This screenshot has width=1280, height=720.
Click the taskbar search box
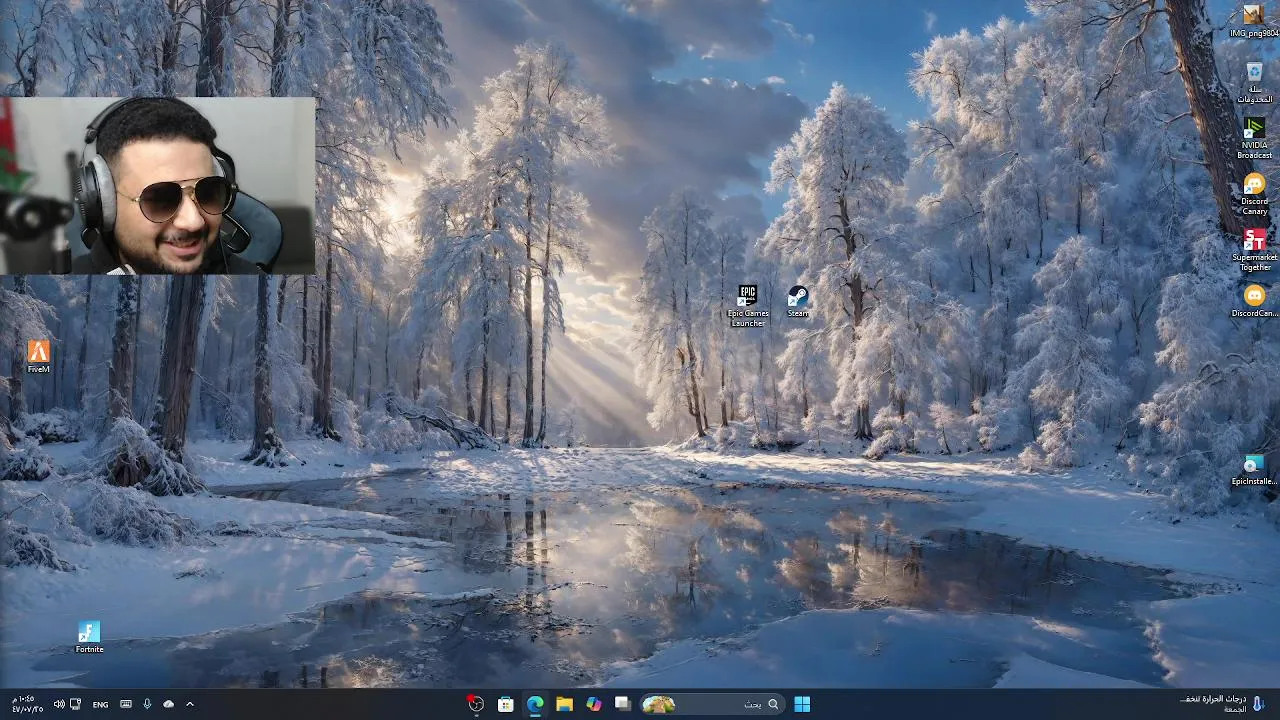click(x=711, y=704)
